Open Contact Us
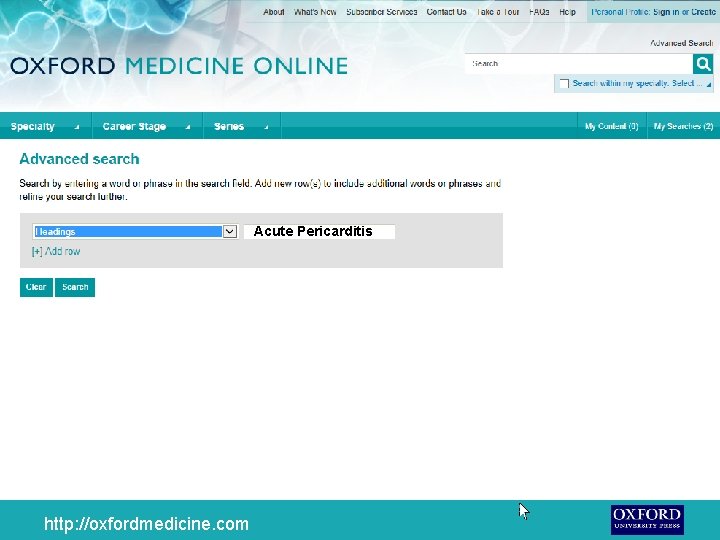Screen dimensions: 720x540 tap(446, 12)
